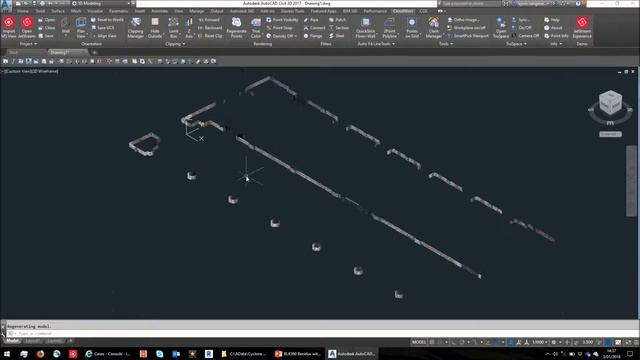Open the Clash Manager tool
The width and height of the screenshot is (640, 360).
(x=433, y=27)
